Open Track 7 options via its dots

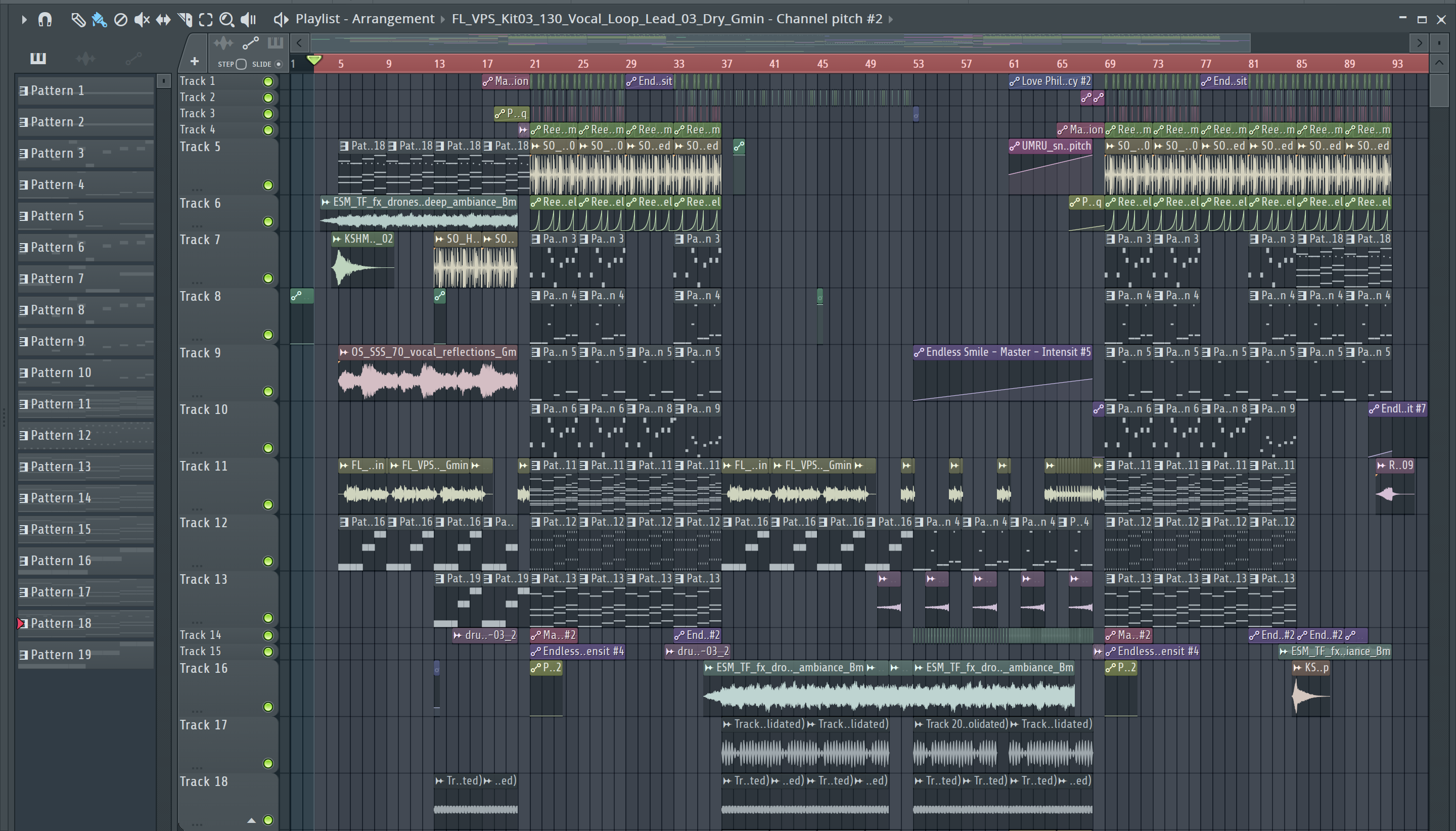(x=197, y=282)
